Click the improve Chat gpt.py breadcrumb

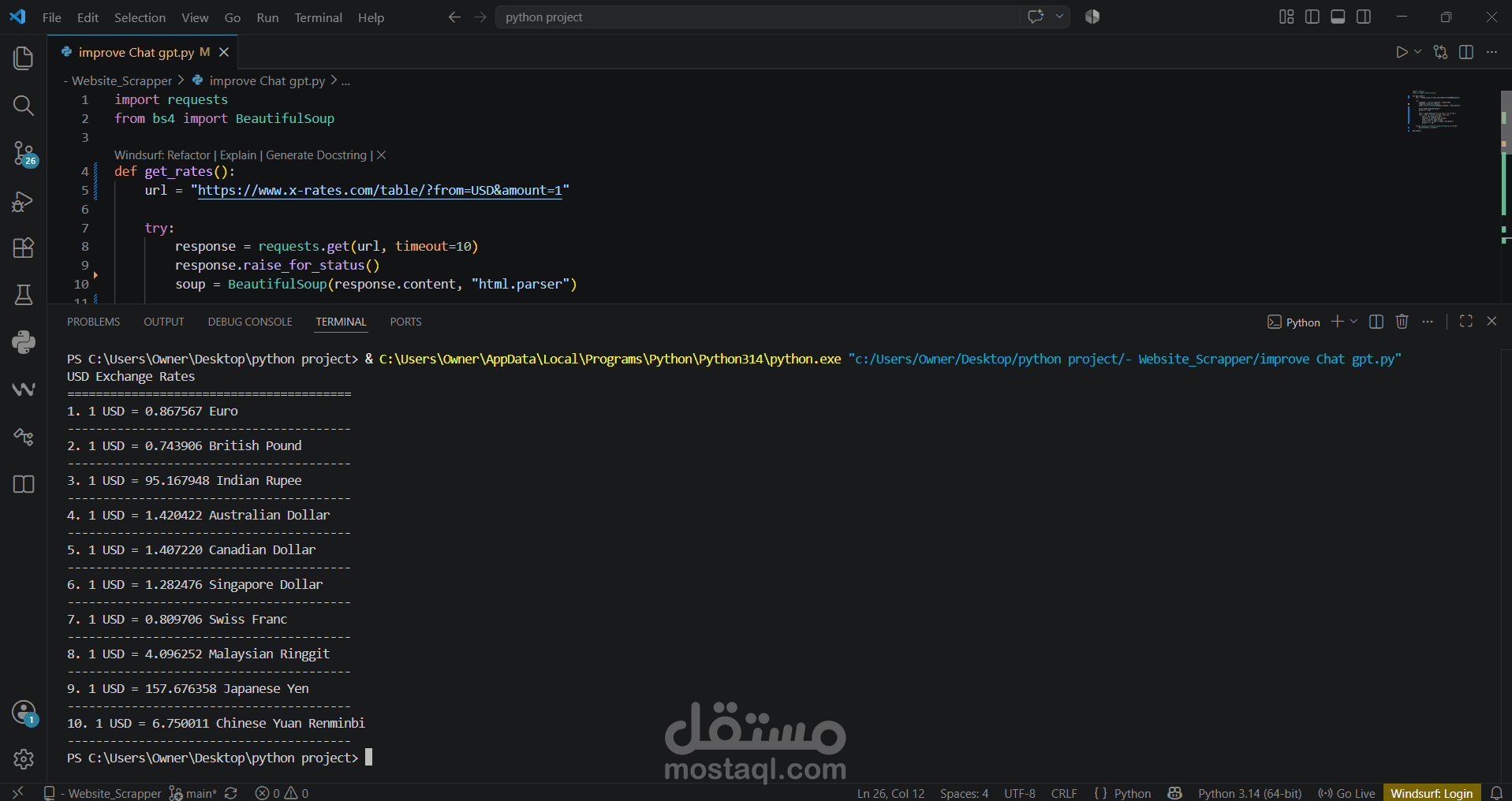[267, 80]
